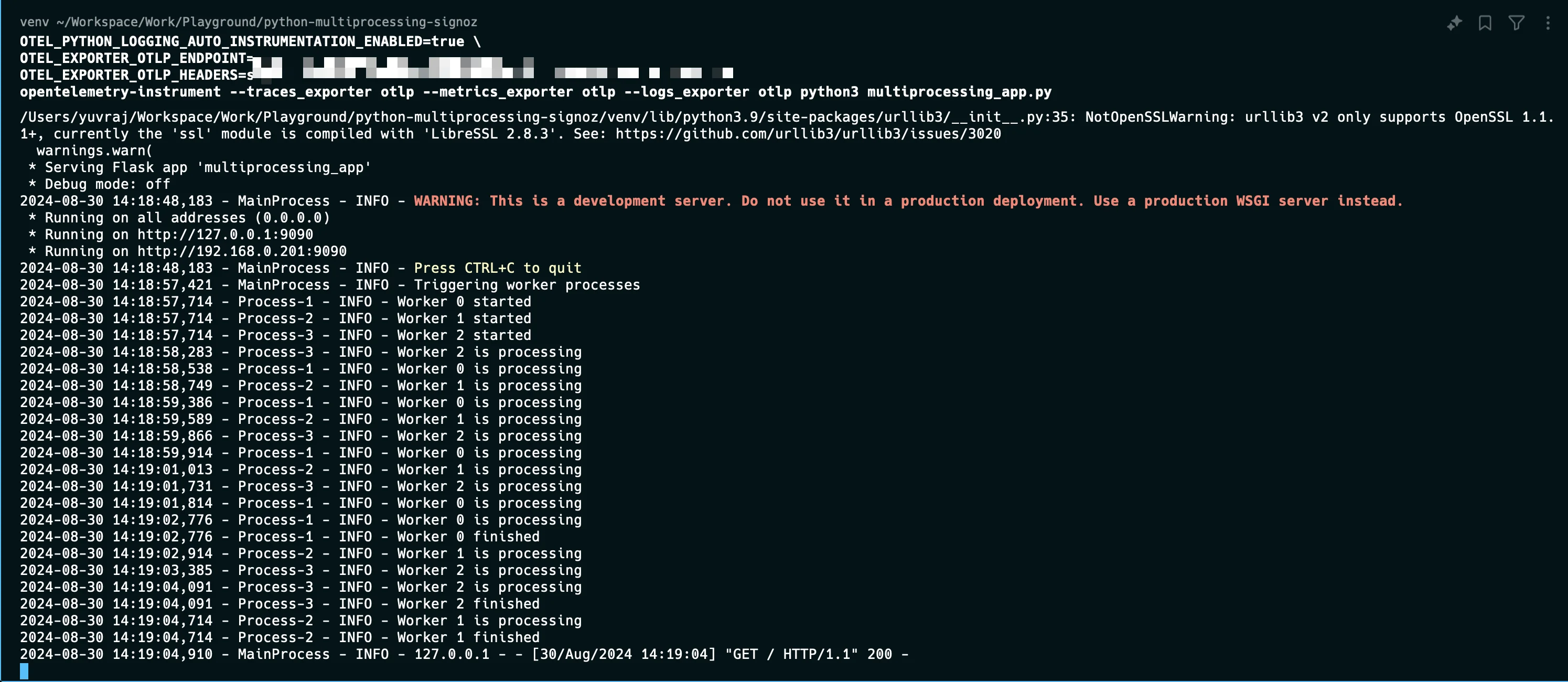Click the 'Worker 1 finished' log line
Screen dimensions: 1568x682
[x=280, y=637]
